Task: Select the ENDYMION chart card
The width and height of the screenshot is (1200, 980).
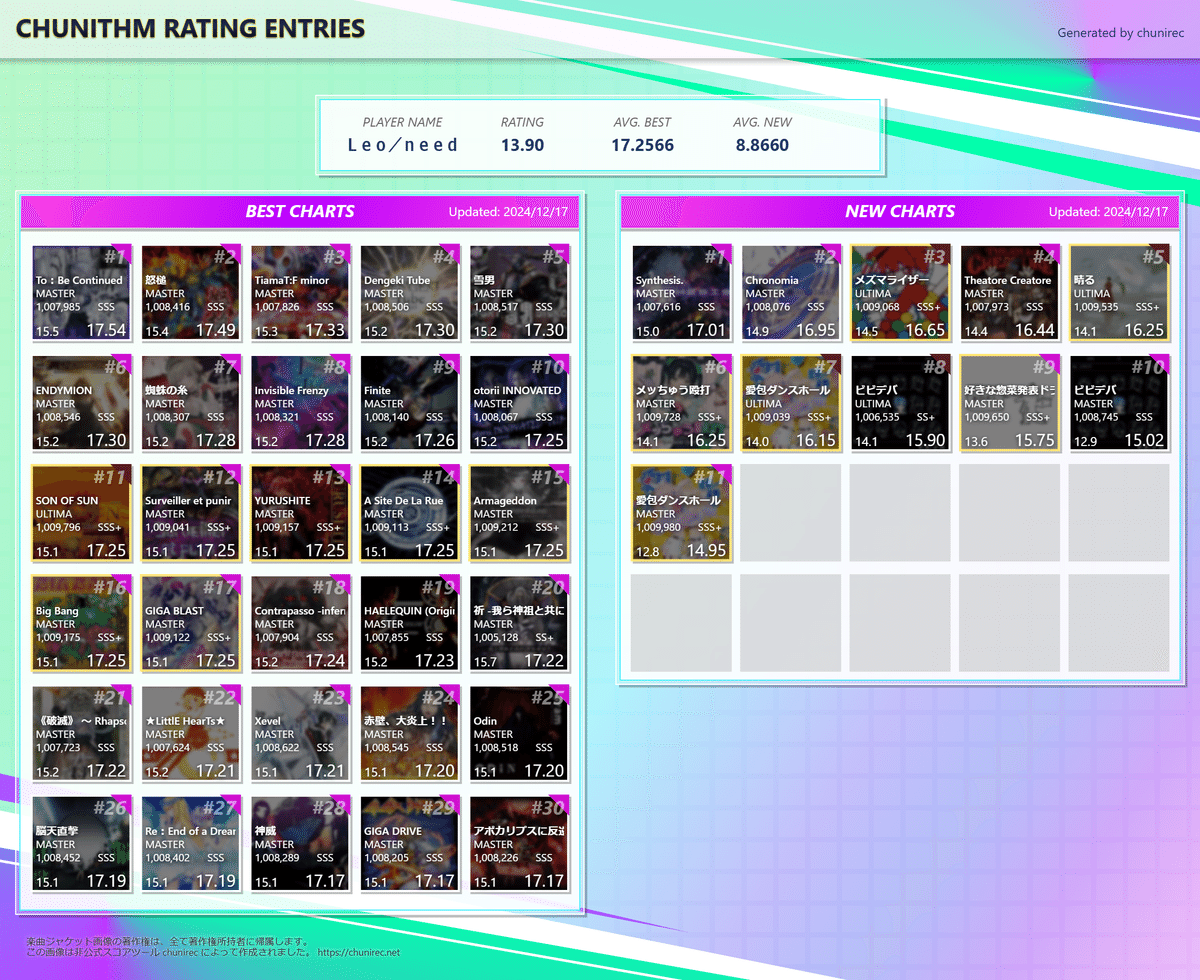Action: click(82, 403)
